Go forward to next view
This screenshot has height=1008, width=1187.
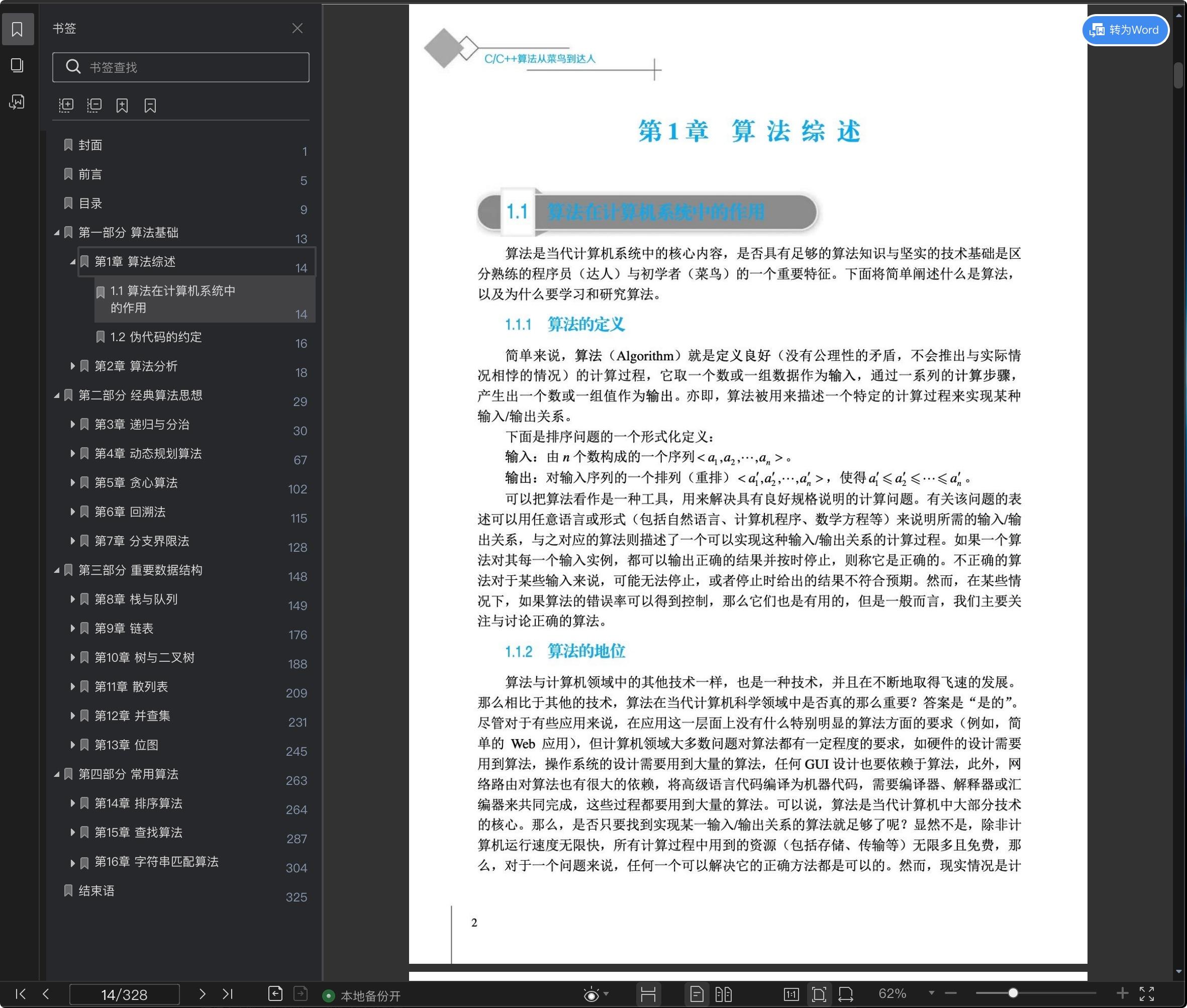point(301,994)
